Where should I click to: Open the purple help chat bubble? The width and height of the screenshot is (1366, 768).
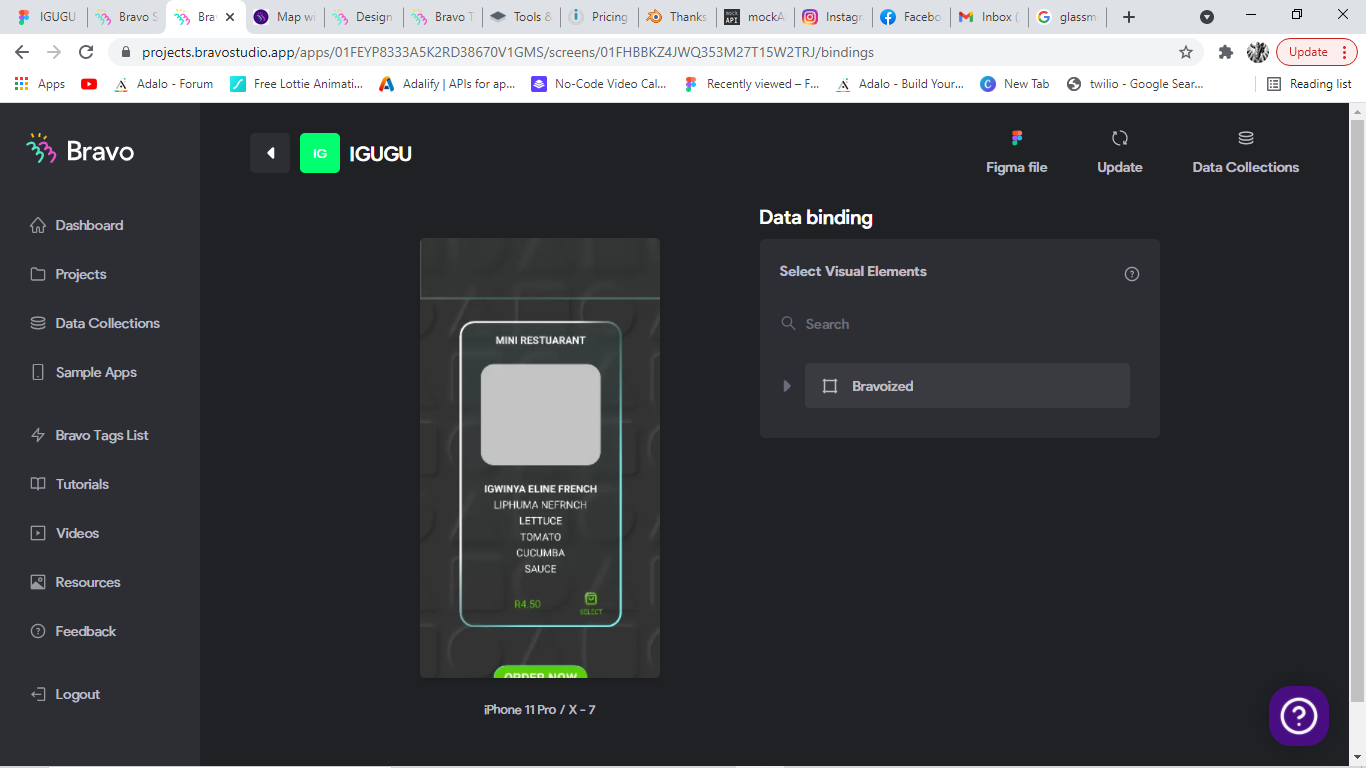pyautogui.click(x=1299, y=716)
